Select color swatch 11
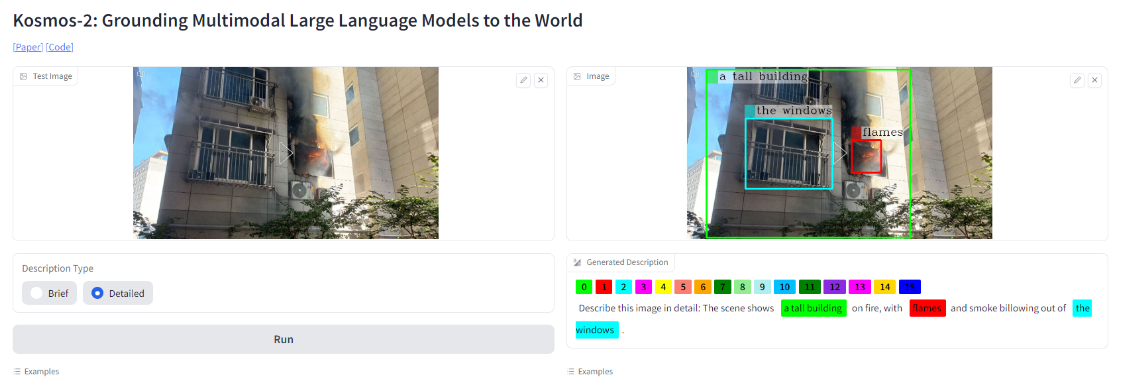The height and width of the screenshot is (387, 1138). (809, 287)
